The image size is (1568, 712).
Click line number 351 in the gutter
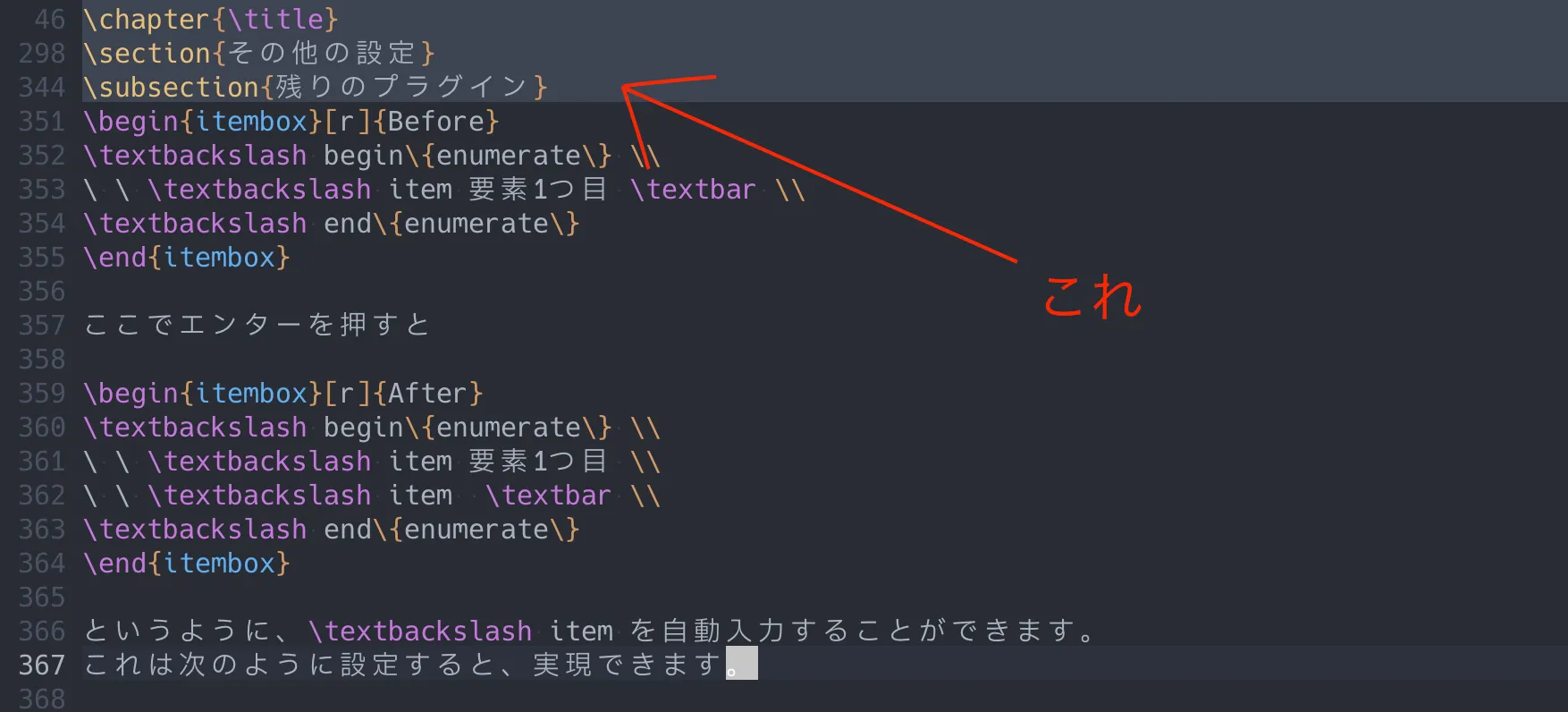42,121
